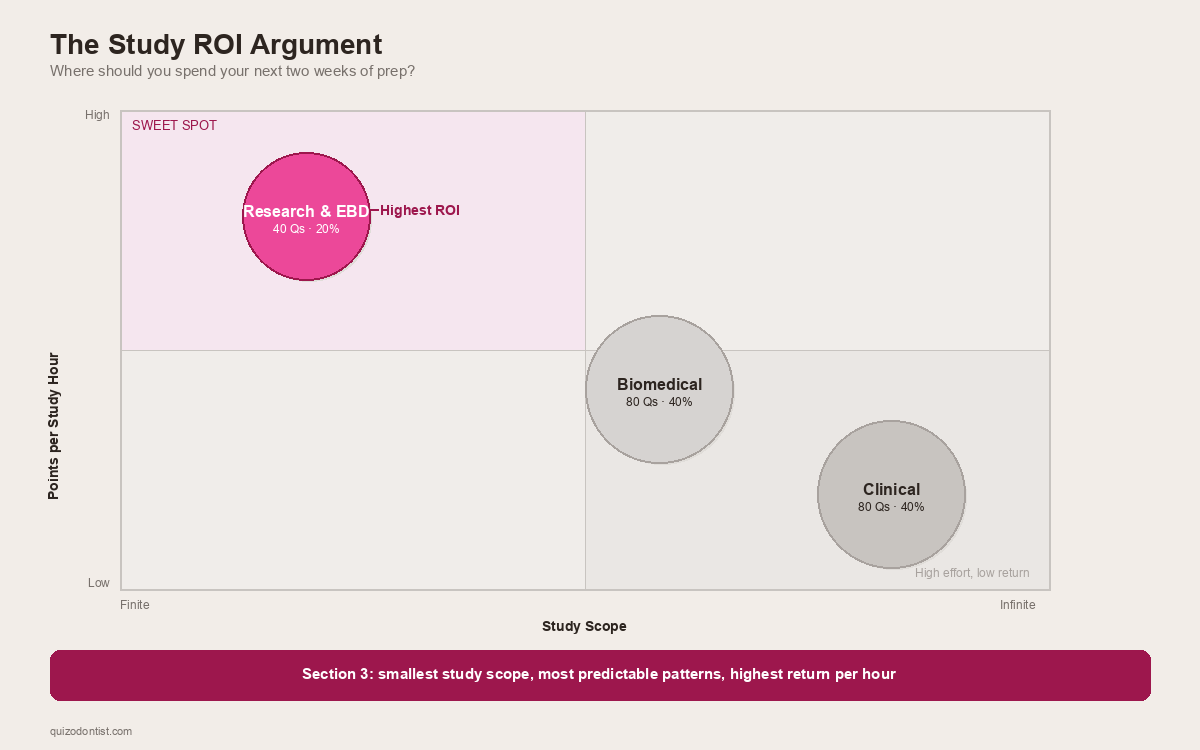Select the Biomedical bubble
Viewport: 1200px width, 750px height.
tap(659, 430)
